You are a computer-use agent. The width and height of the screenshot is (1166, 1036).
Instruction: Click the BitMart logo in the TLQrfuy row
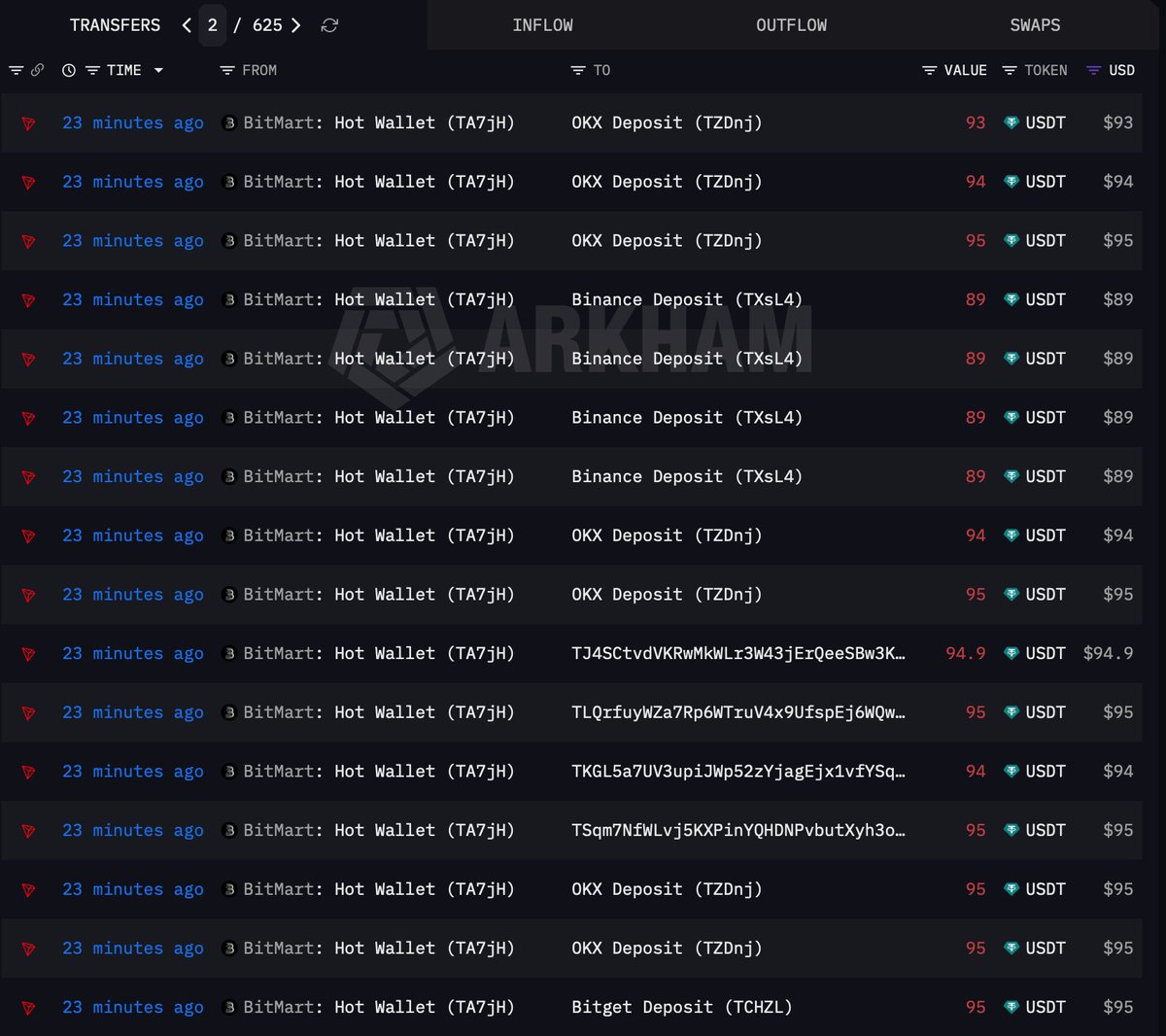(229, 712)
